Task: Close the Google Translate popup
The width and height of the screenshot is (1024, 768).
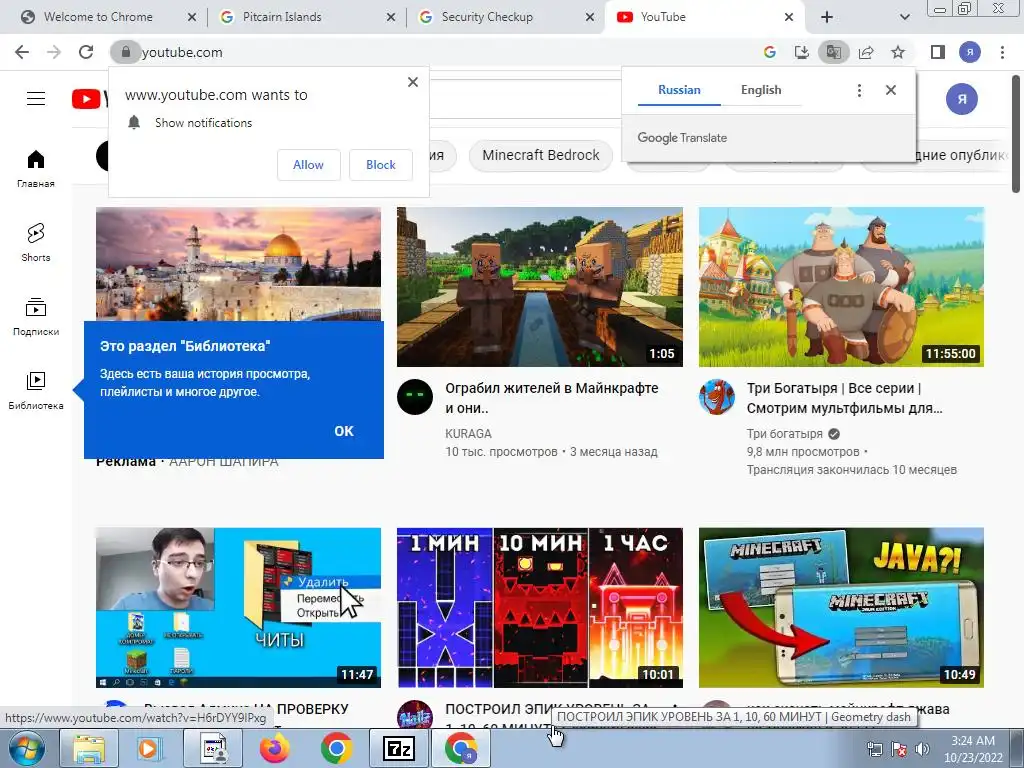Action: (891, 90)
